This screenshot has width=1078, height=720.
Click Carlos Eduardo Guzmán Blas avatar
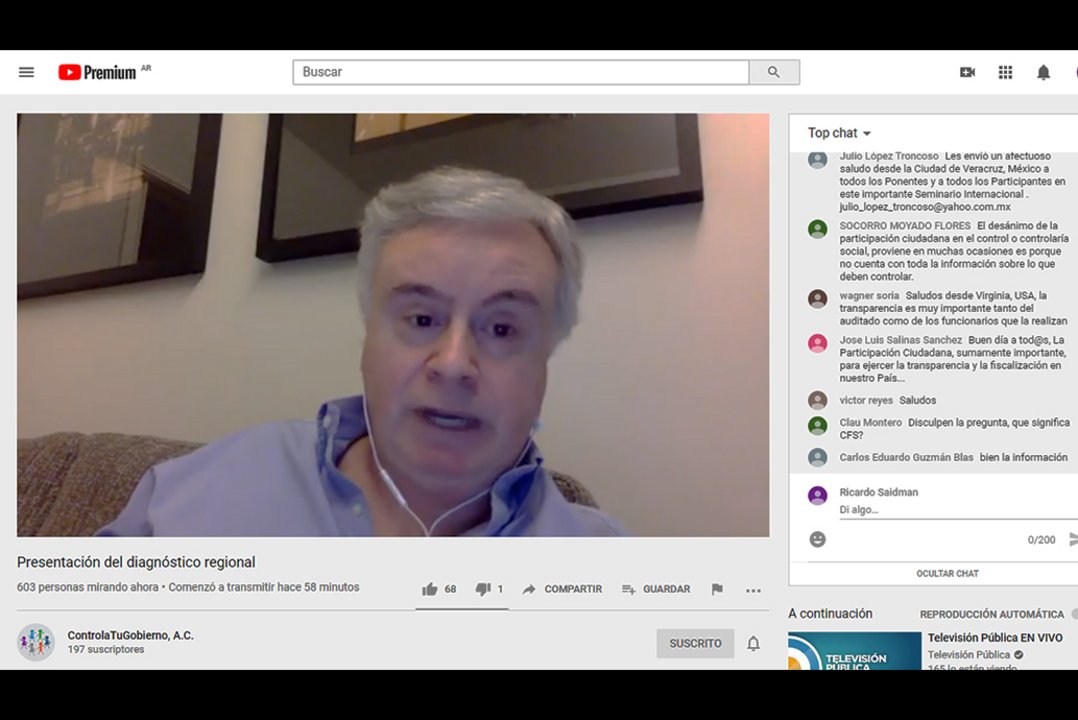pos(817,457)
